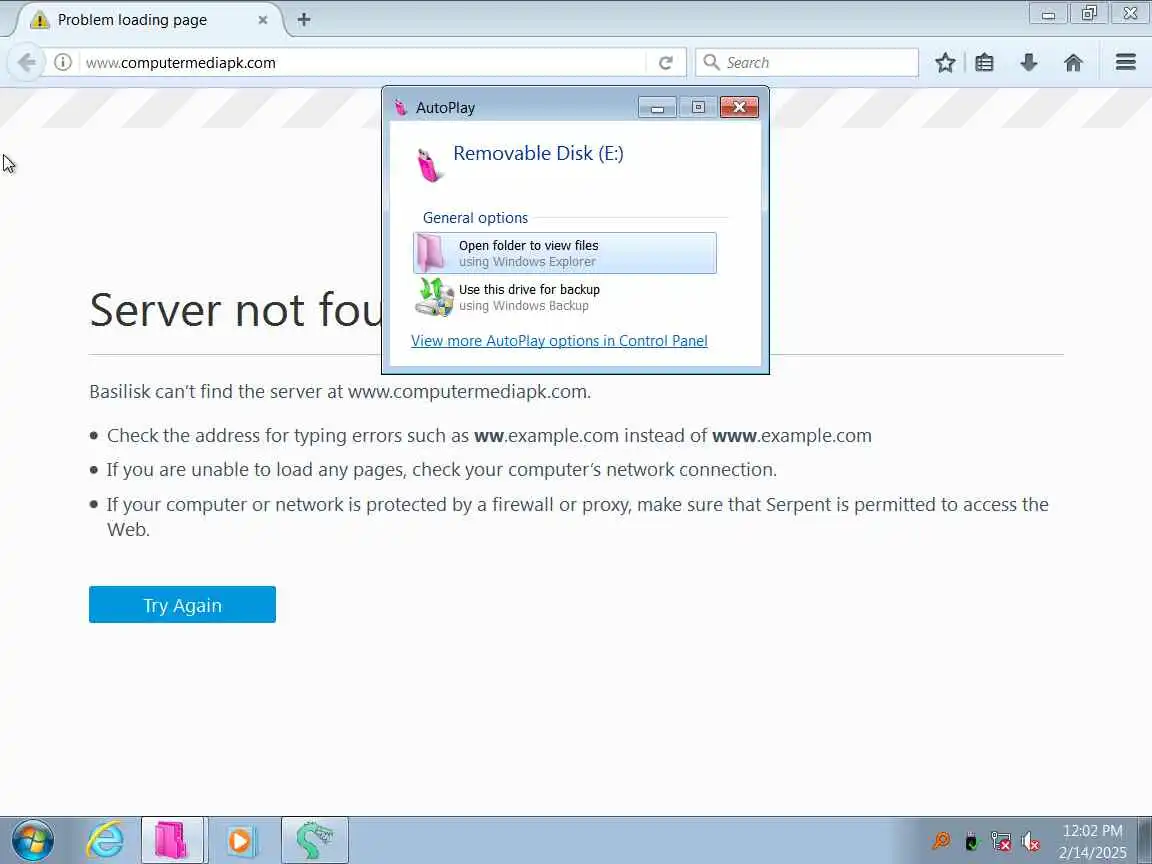Open the Windows Start button
This screenshot has height=864, width=1152.
point(33,840)
